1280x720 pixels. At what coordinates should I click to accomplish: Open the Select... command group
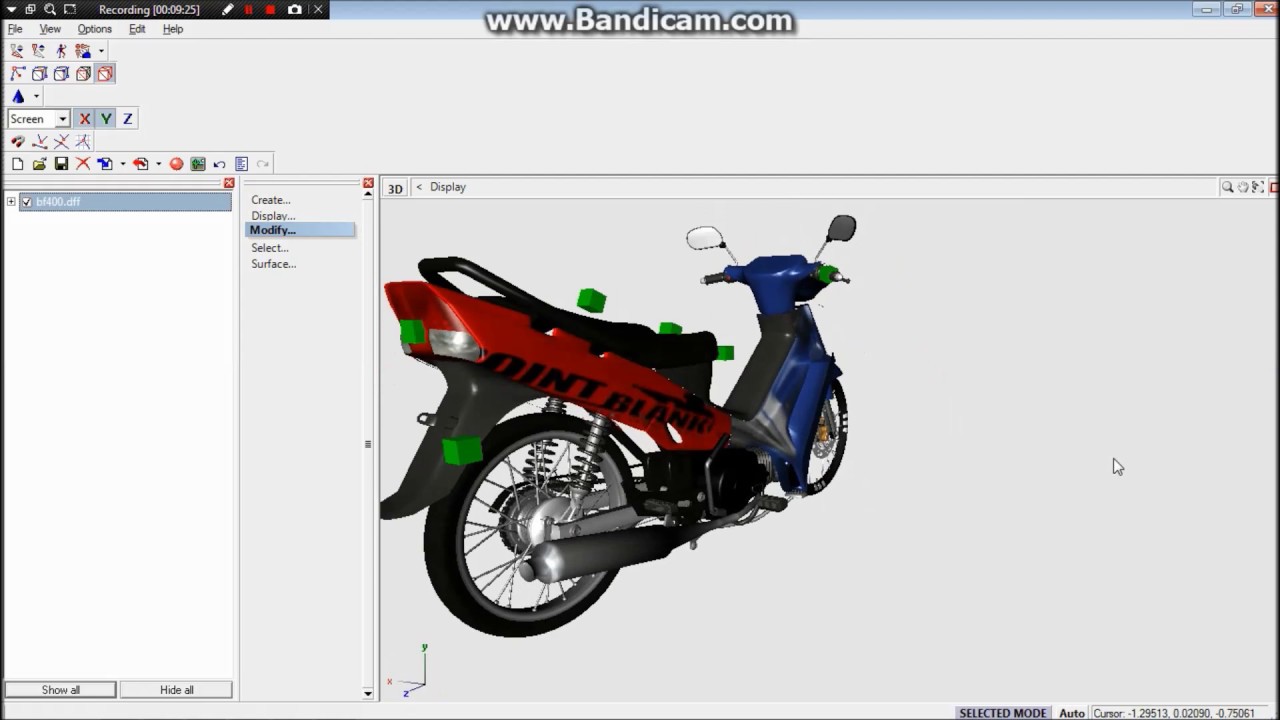click(x=270, y=248)
